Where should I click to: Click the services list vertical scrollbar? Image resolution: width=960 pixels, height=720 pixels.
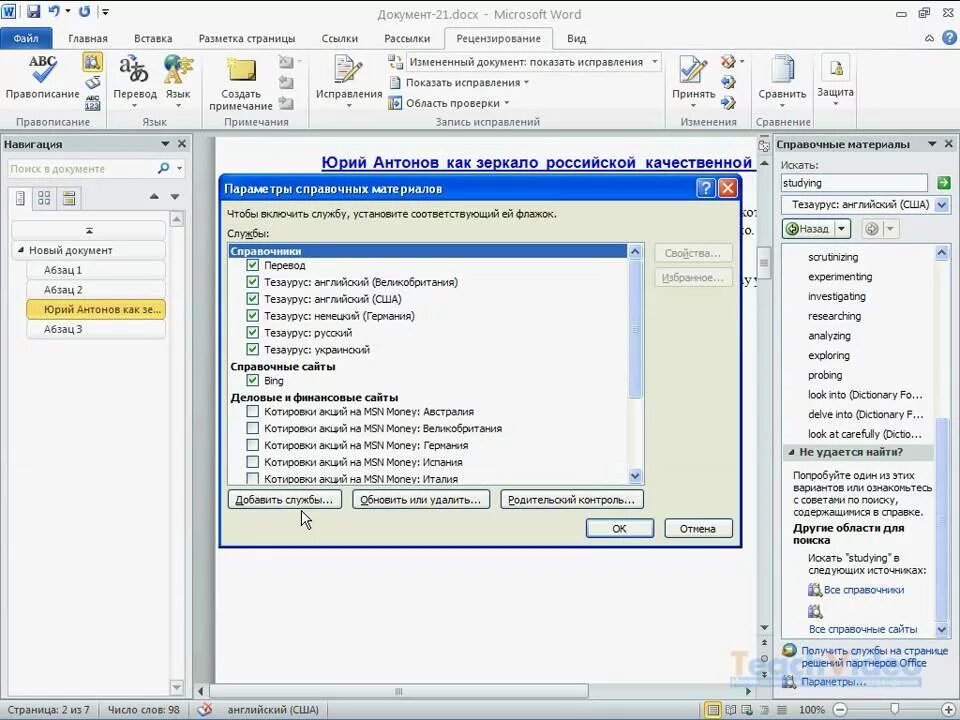[635, 364]
